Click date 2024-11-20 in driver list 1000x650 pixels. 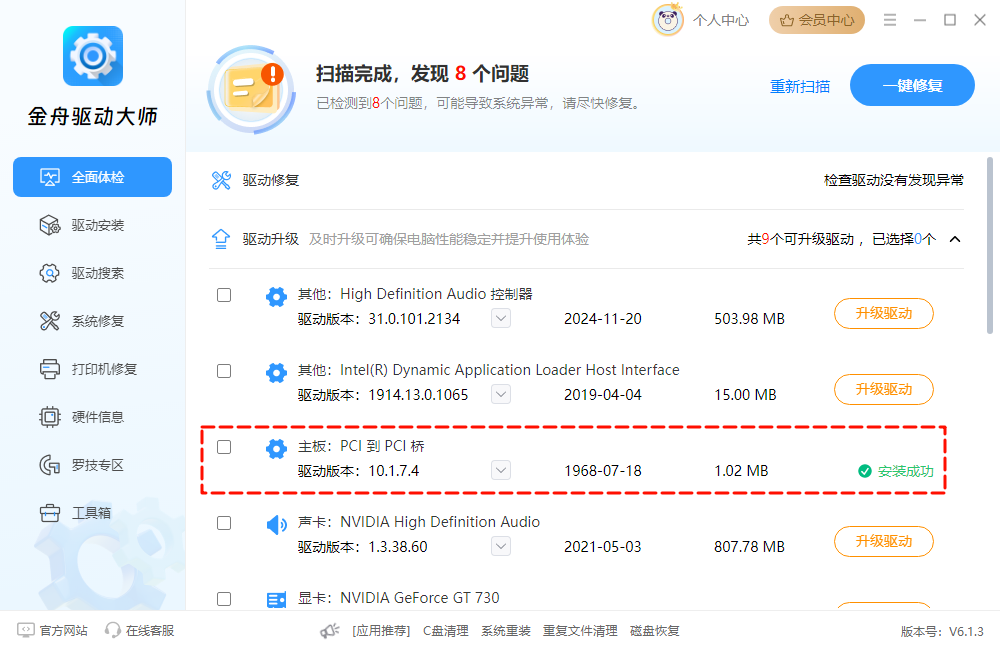click(x=603, y=319)
